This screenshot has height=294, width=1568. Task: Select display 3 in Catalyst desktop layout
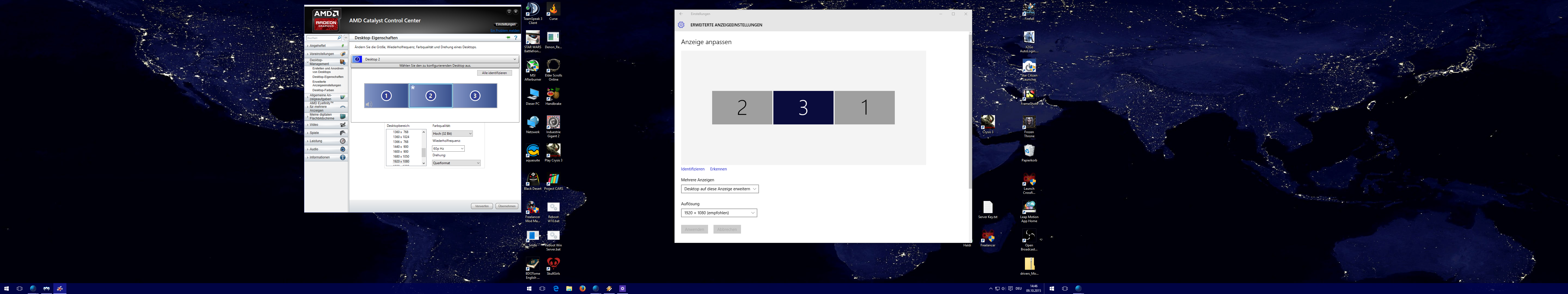[x=475, y=96]
